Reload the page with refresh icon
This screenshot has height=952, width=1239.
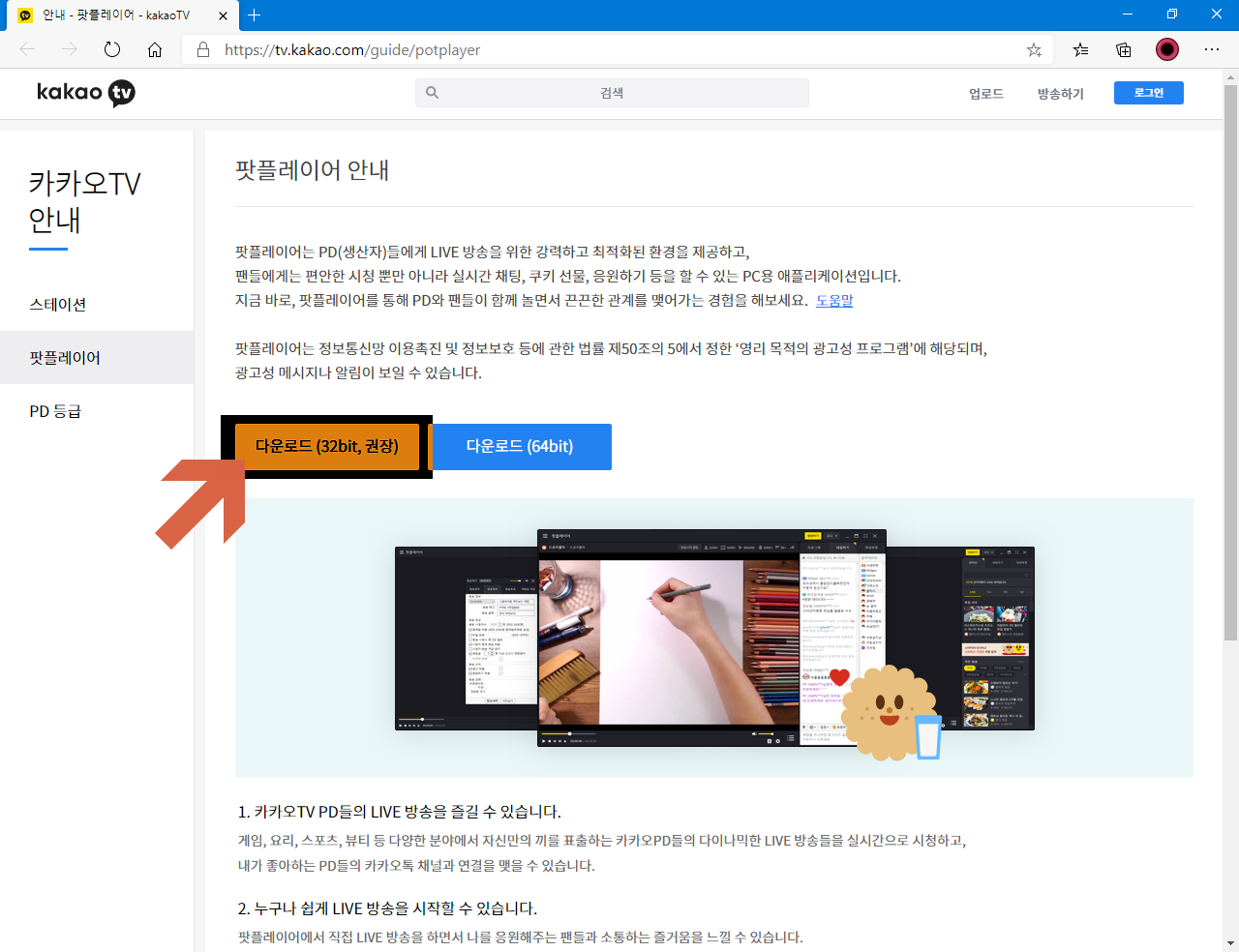pos(112,49)
